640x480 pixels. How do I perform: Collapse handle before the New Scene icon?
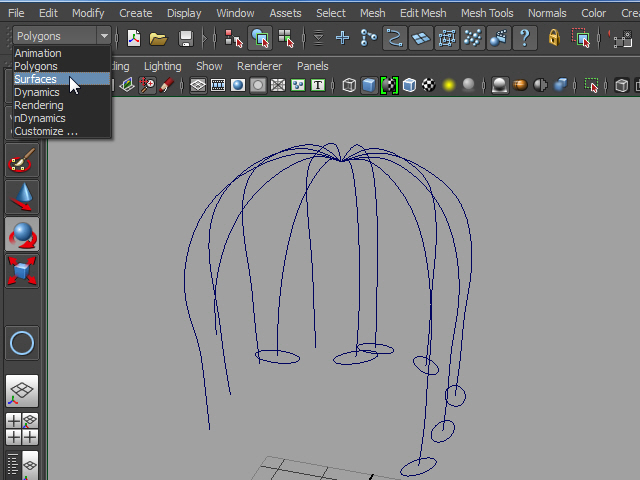tap(117, 39)
